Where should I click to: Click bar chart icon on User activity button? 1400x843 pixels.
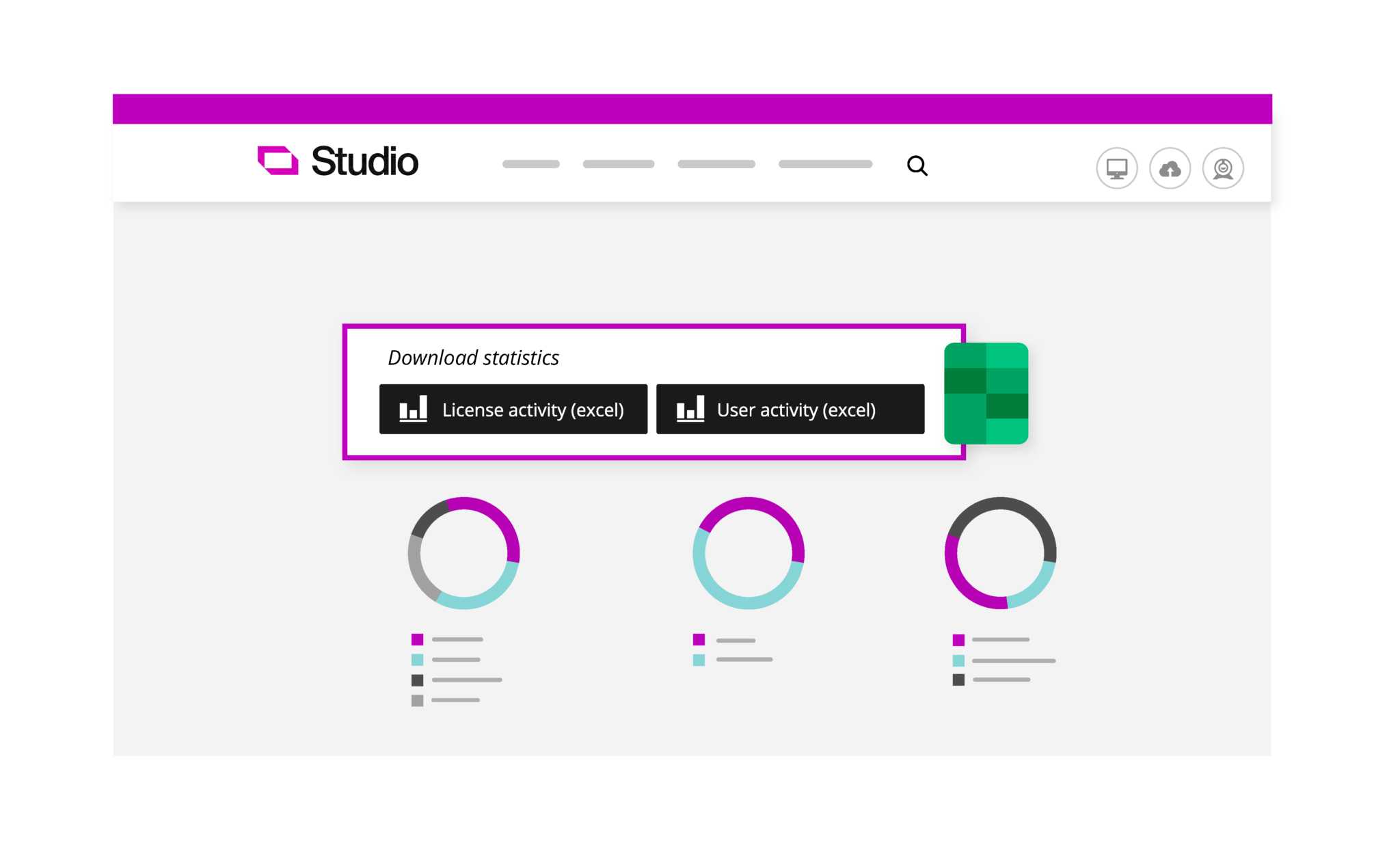pyautogui.click(x=690, y=408)
